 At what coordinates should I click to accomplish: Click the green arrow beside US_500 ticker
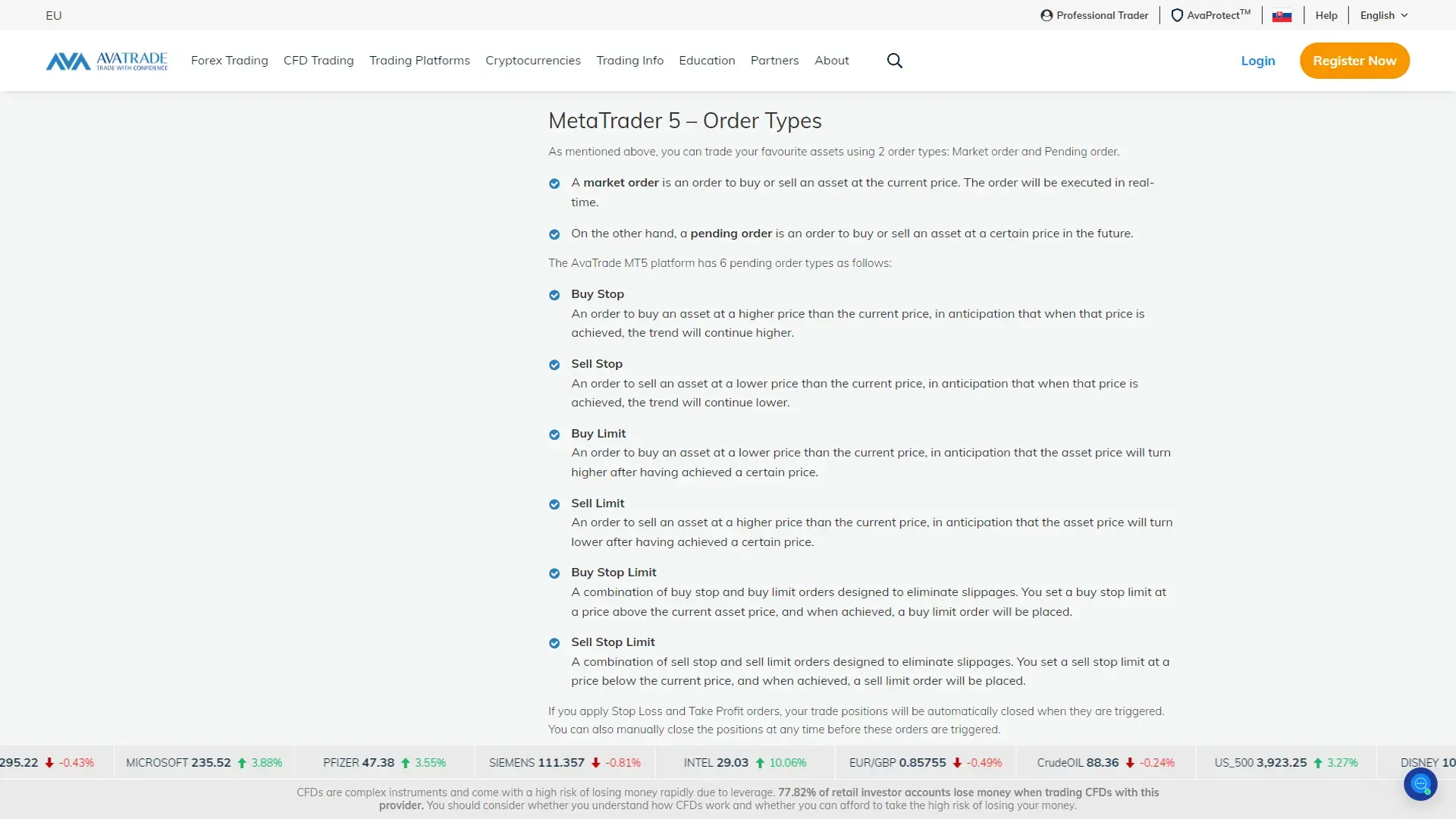point(1318,763)
